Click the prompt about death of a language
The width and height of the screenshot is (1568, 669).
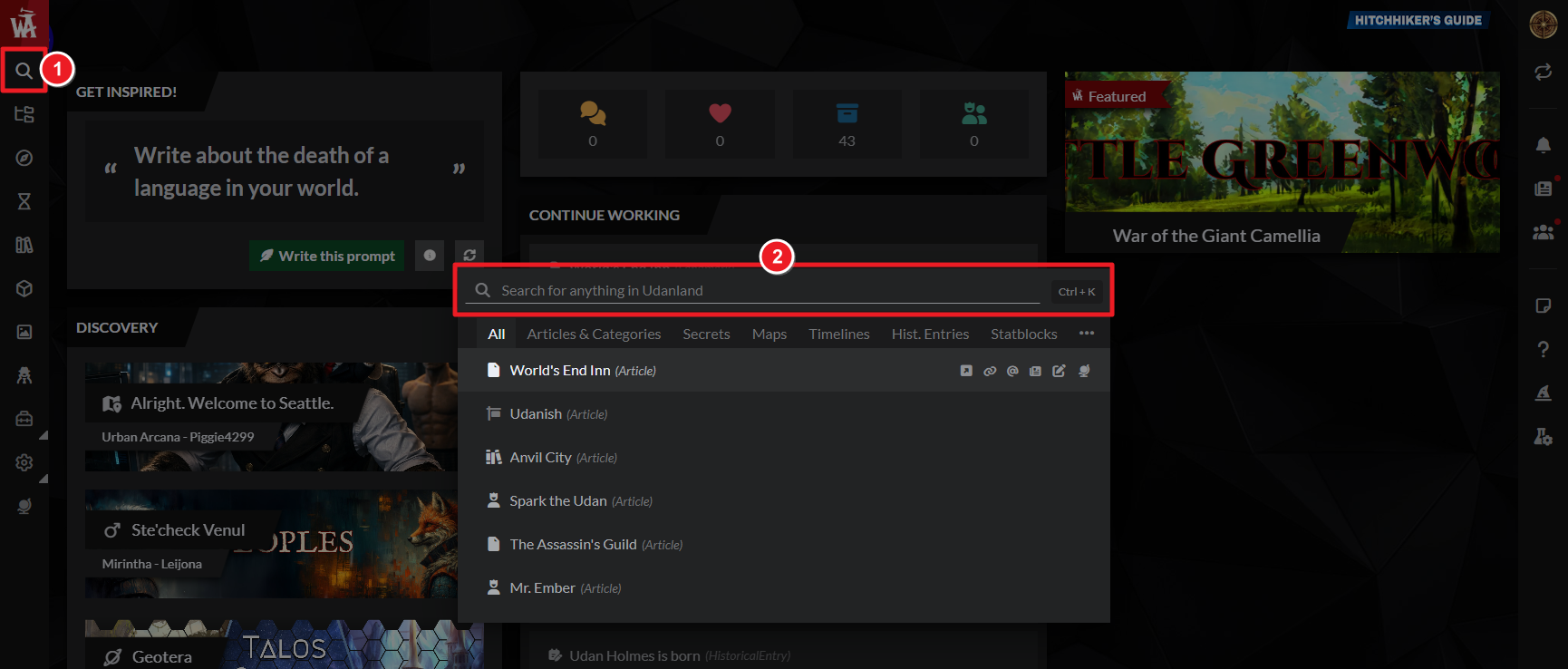point(284,171)
